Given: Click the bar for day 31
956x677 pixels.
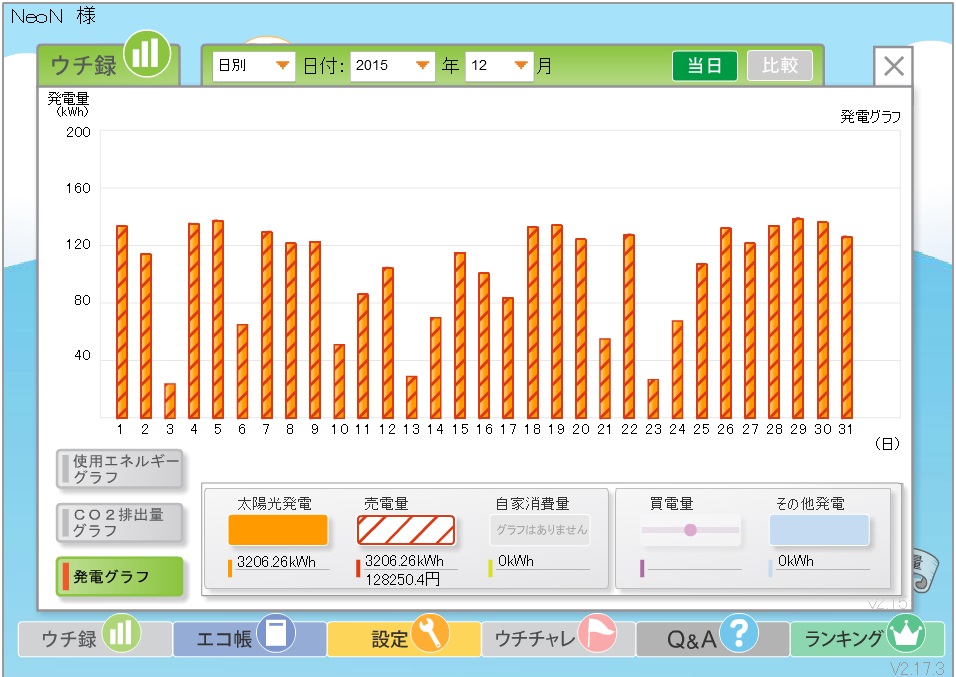Looking at the screenshot, I should tap(846, 328).
